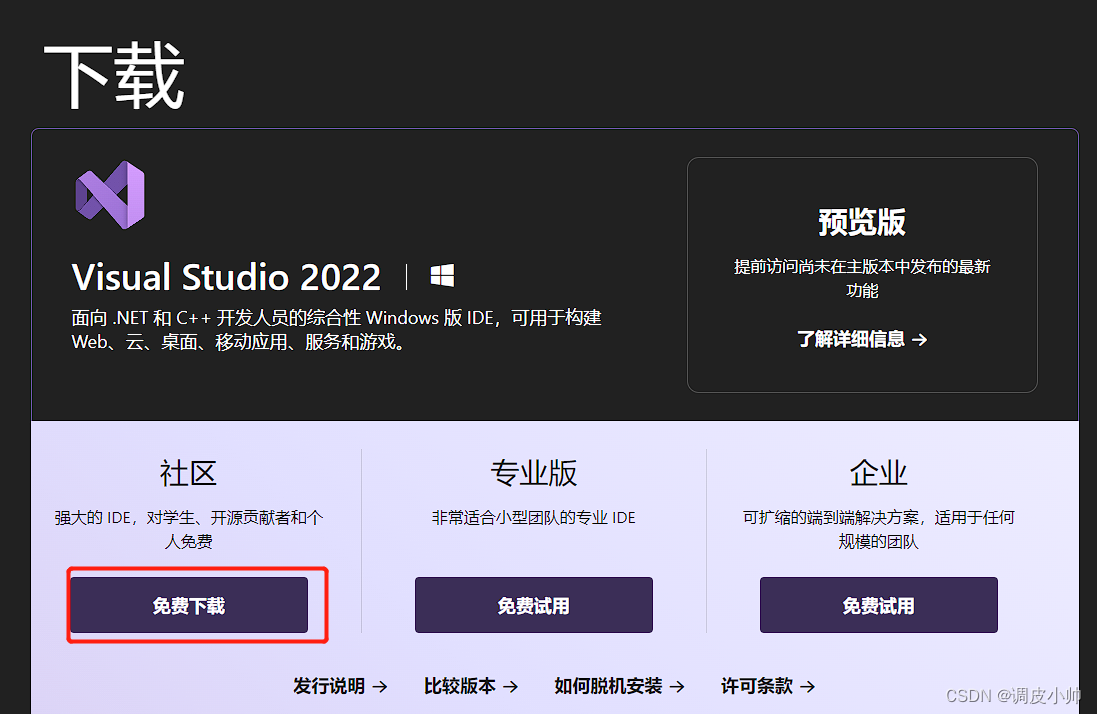The width and height of the screenshot is (1097, 714).
Task: Click the 专业版 column heading
Action: 533,473
